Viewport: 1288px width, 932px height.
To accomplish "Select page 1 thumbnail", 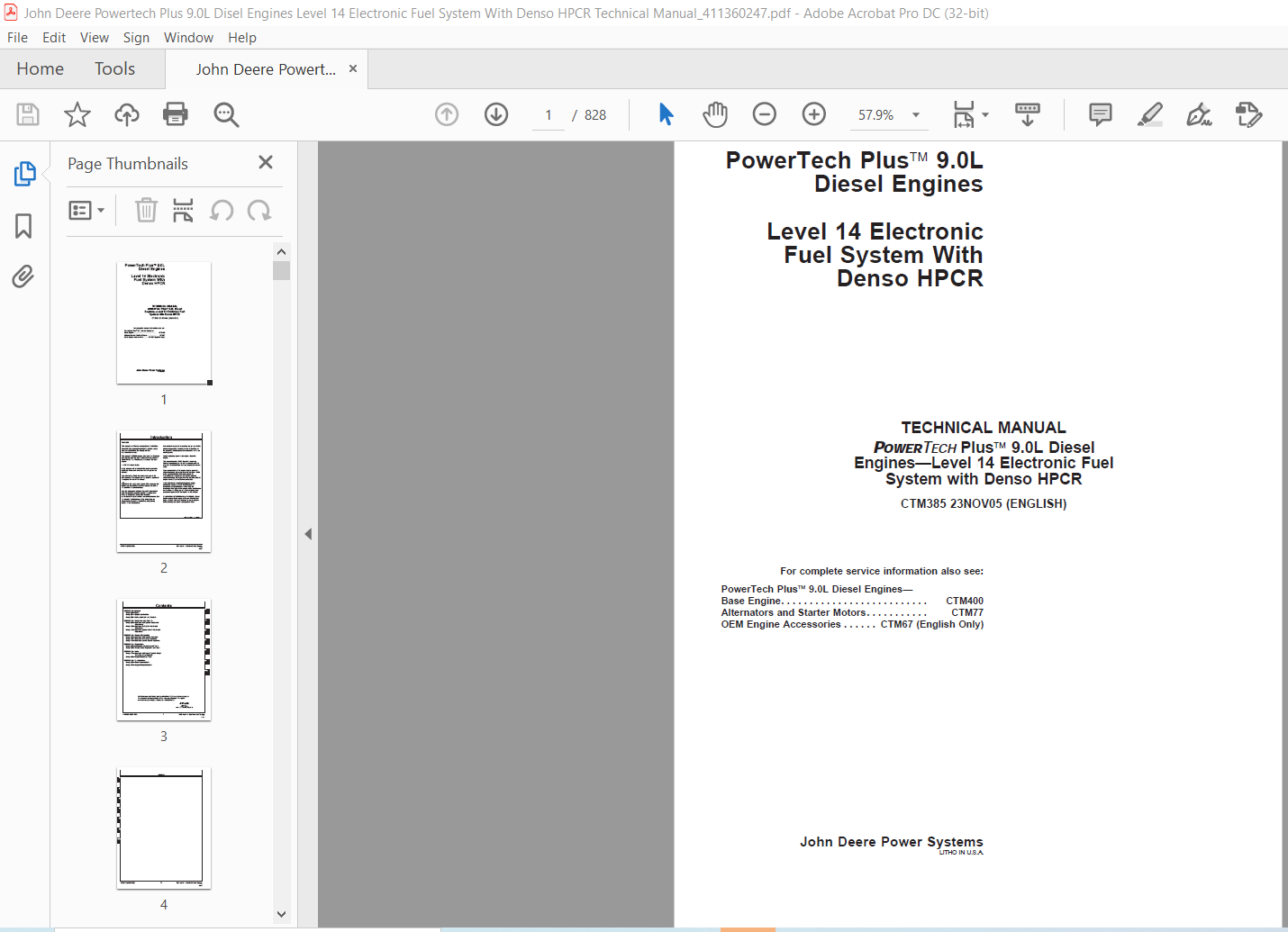I will click(x=164, y=323).
